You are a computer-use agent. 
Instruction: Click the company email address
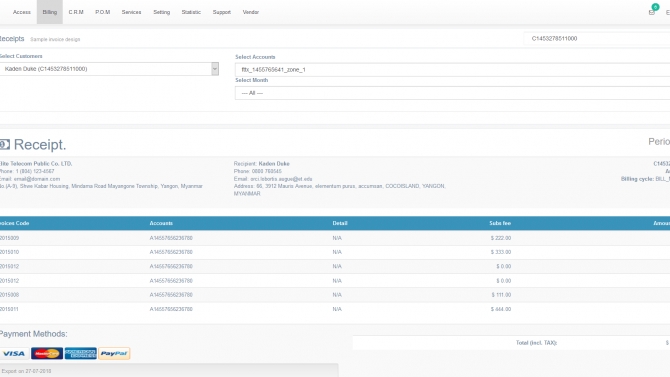pyautogui.click(x=37, y=179)
